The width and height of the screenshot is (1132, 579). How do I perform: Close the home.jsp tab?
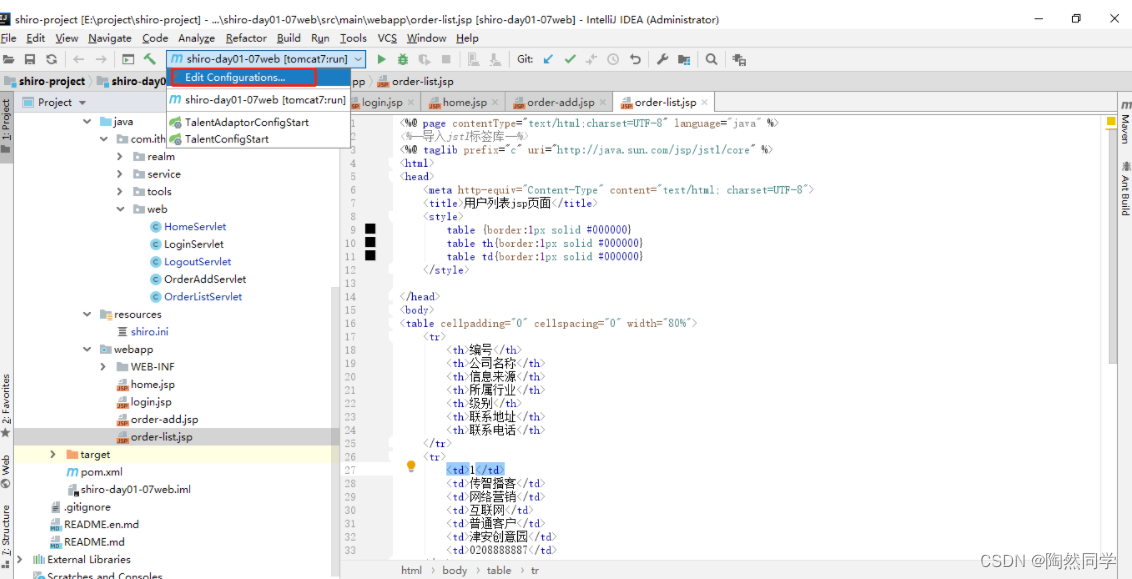pyautogui.click(x=495, y=103)
